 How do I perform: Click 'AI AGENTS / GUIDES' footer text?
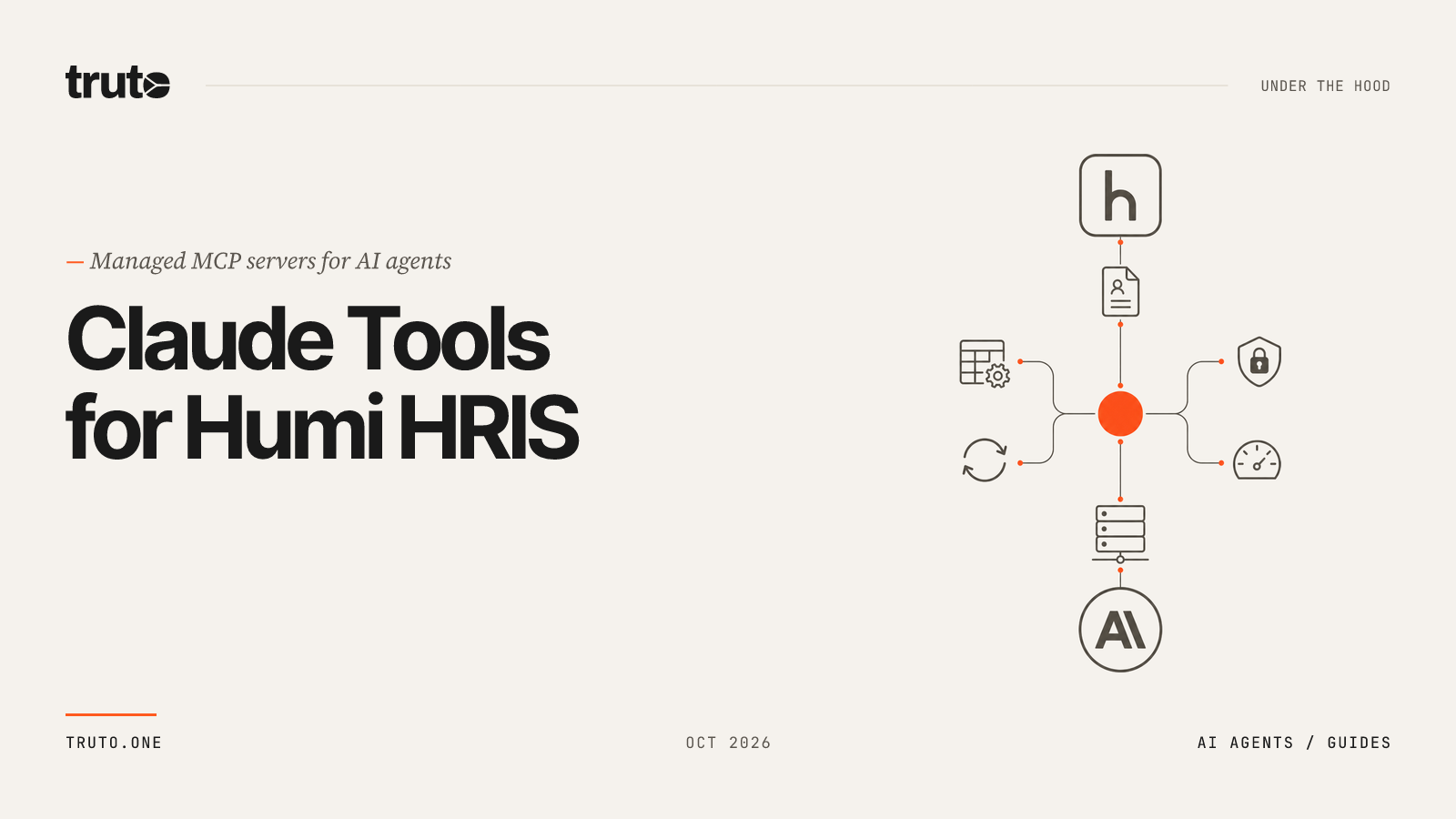coord(1294,743)
